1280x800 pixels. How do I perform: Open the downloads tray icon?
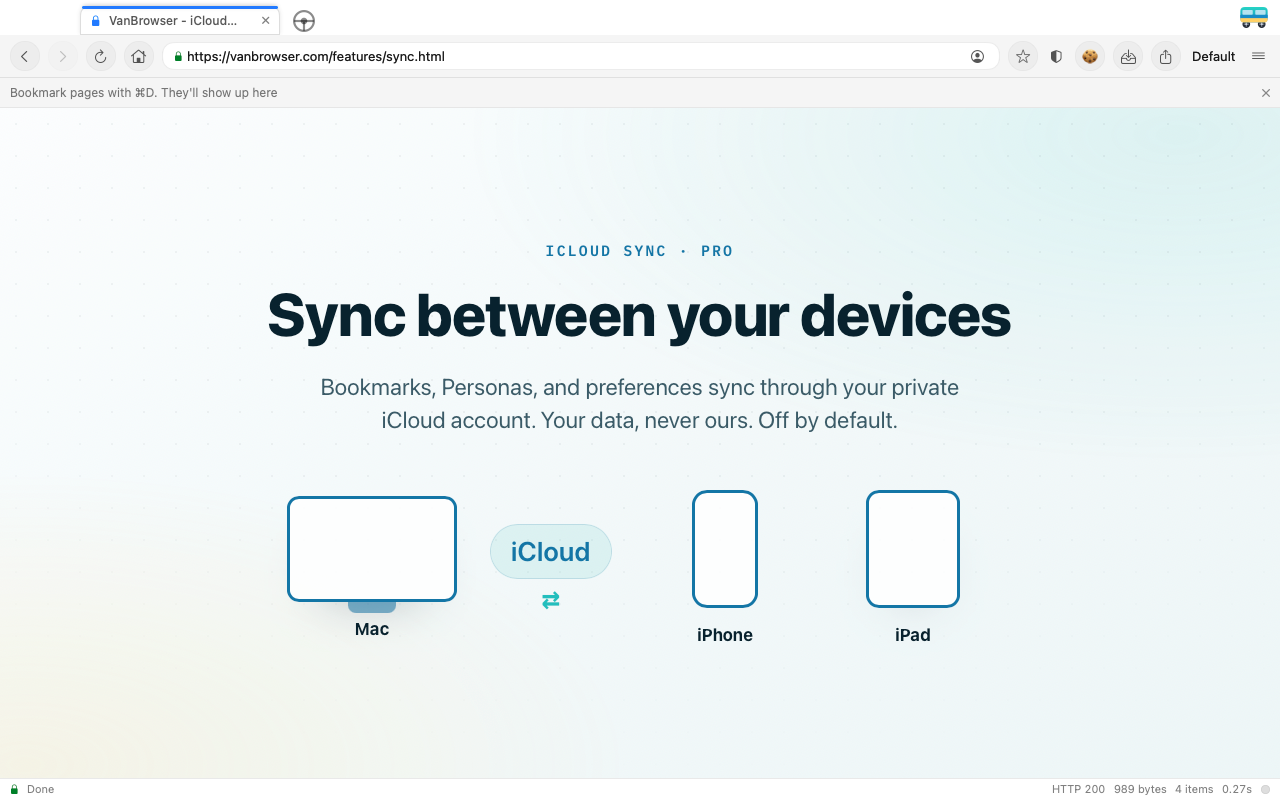(x=1128, y=57)
